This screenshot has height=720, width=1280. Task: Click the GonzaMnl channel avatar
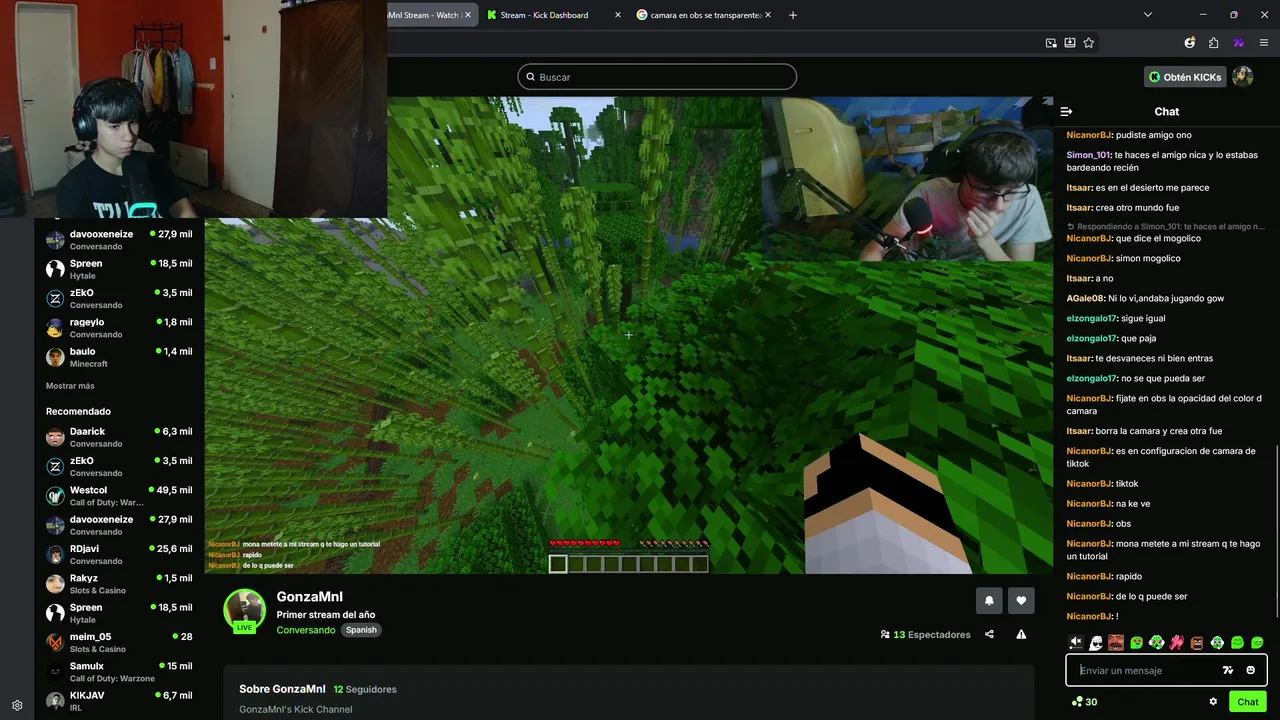coord(244,609)
